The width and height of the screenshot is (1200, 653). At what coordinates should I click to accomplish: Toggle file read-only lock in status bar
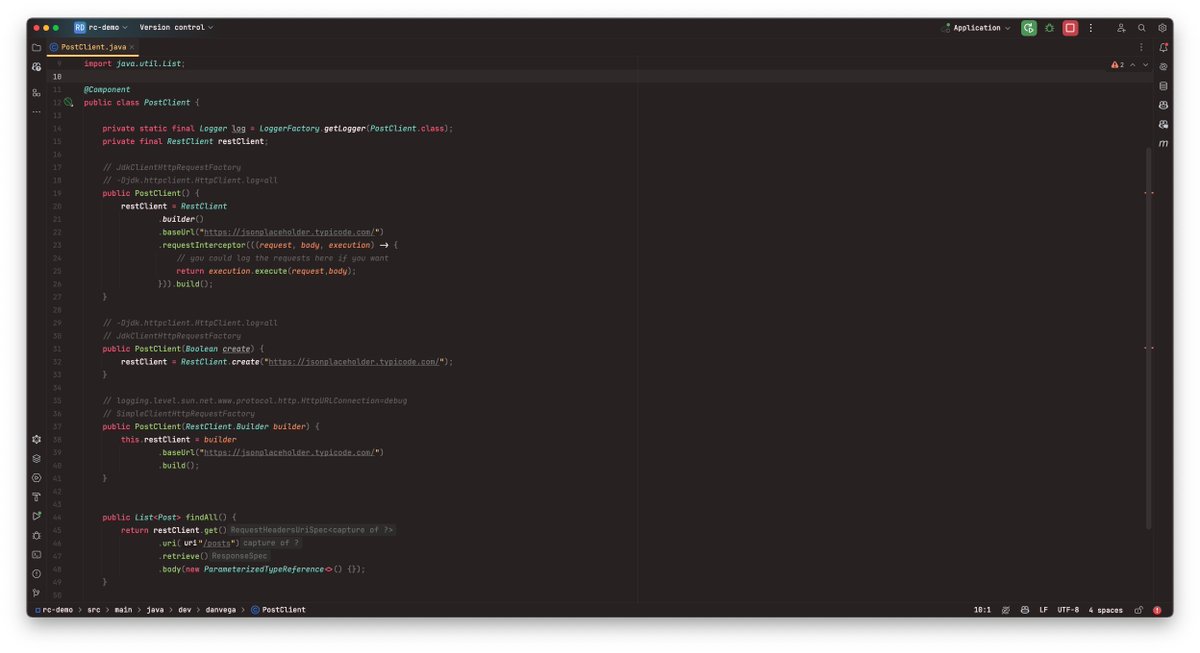(1140, 610)
